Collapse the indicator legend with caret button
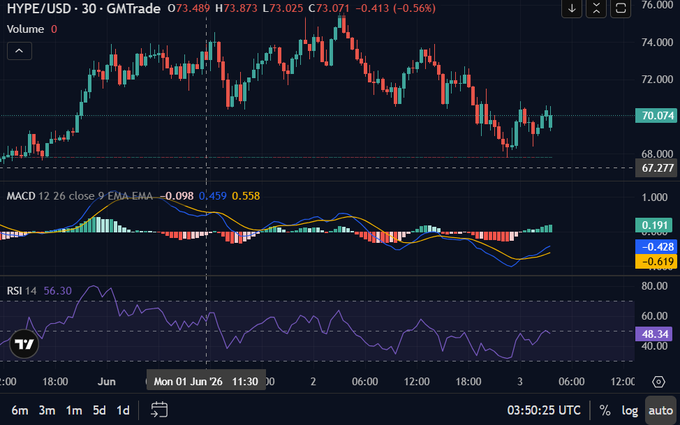 tap(19, 51)
